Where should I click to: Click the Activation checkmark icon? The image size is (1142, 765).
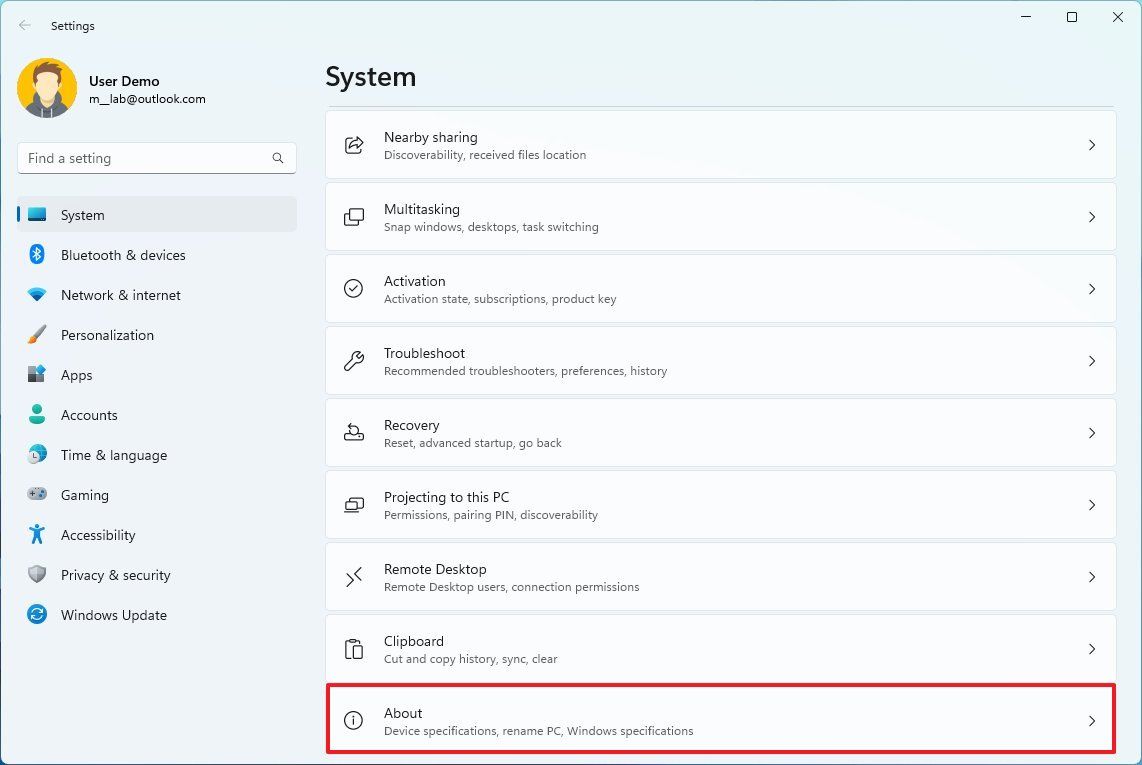coord(354,288)
